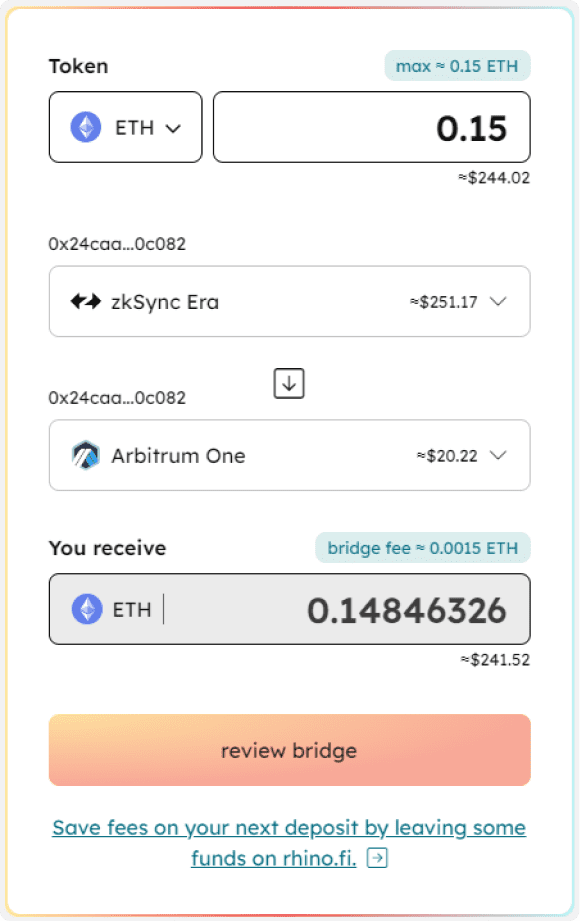580x921 pixels.
Task: Click the Ethereum logo in token selector
Action: click(86, 127)
